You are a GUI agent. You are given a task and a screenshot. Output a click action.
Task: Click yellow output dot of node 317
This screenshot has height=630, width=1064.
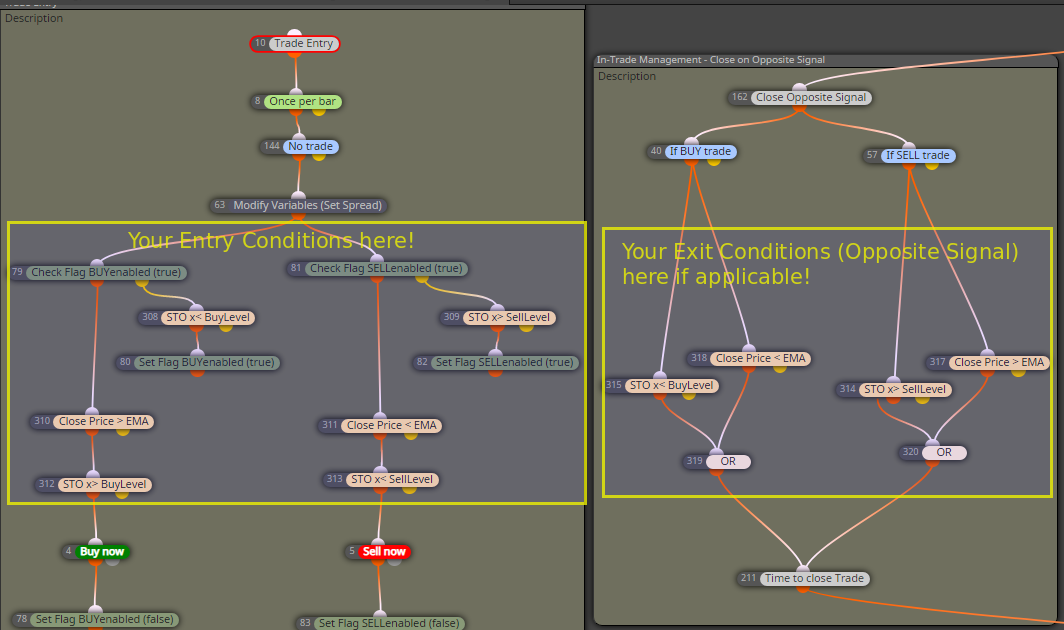point(1019,371)
